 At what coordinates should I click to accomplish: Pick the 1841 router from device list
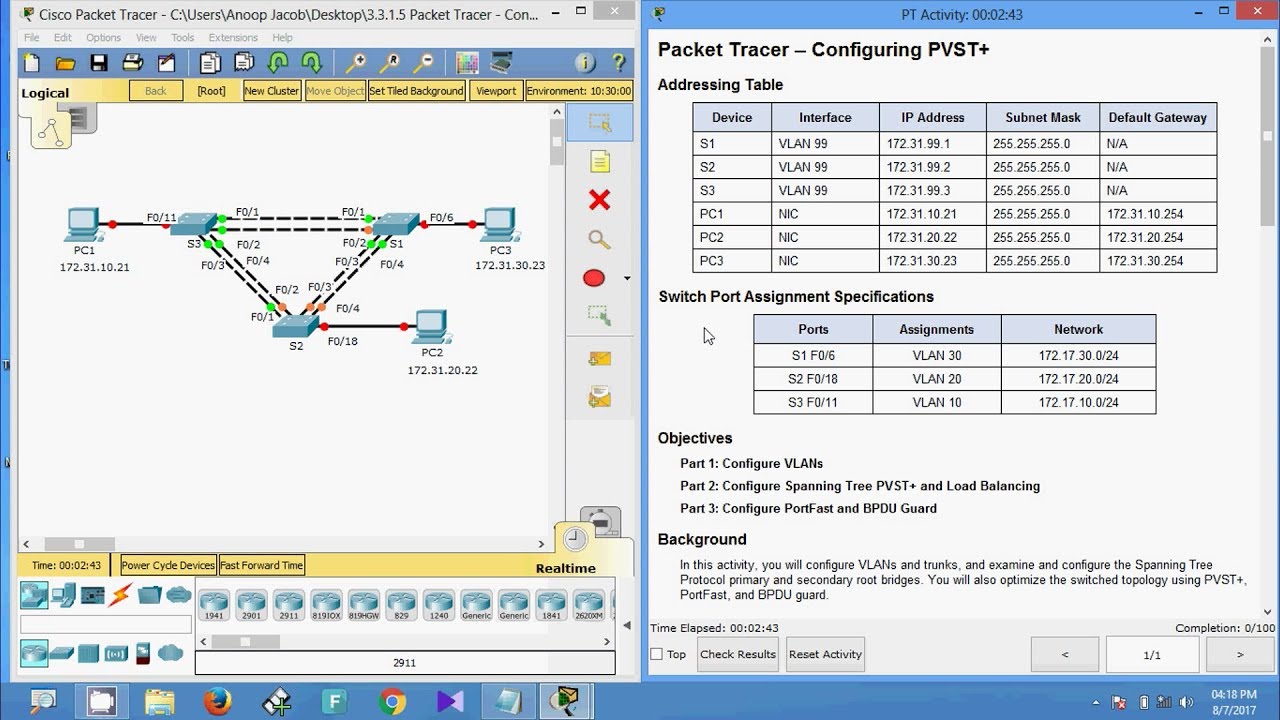pos(551,605)
